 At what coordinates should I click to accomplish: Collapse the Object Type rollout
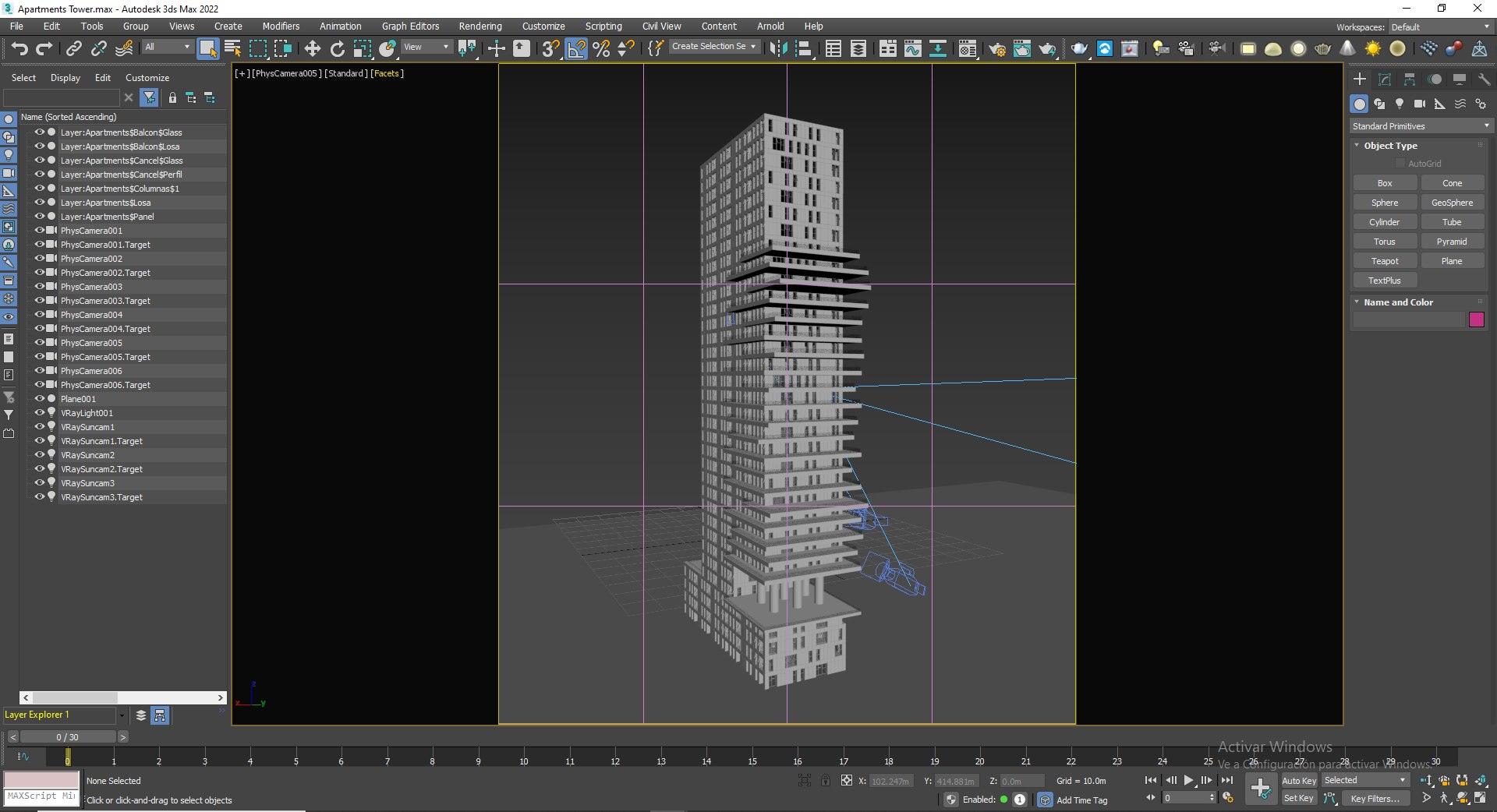[x=1357, y=146]
